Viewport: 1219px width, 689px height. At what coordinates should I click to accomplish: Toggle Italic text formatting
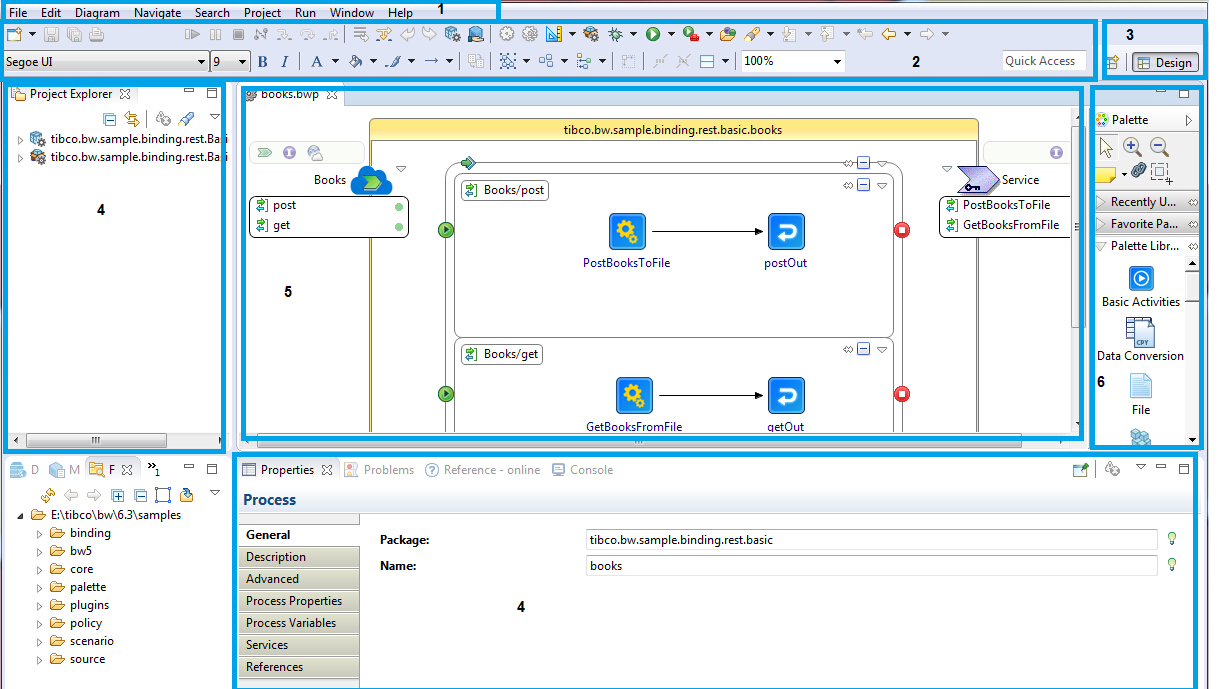[x=285, y=62]
